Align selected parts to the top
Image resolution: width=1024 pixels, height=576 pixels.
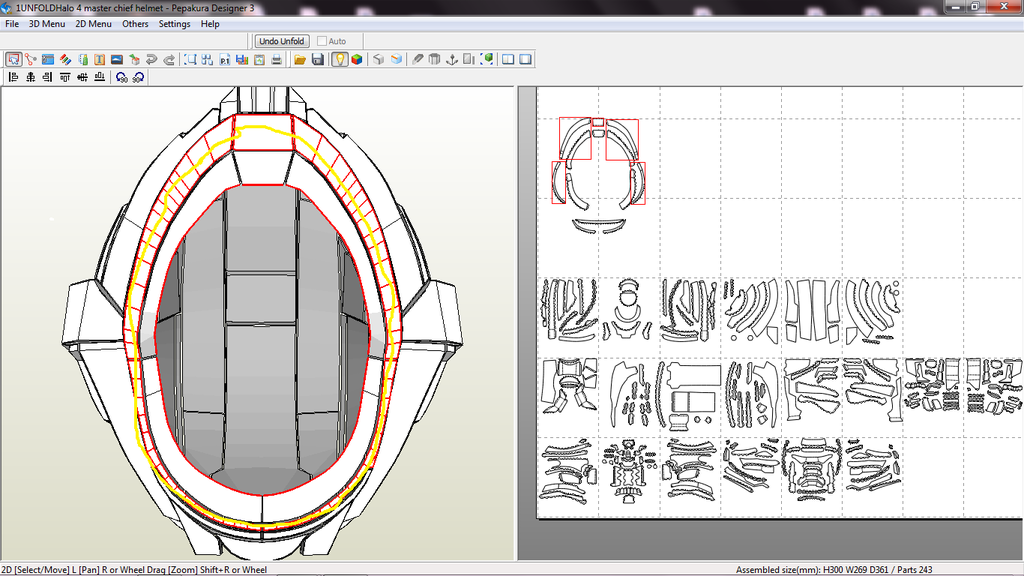(x=65, y=77)
